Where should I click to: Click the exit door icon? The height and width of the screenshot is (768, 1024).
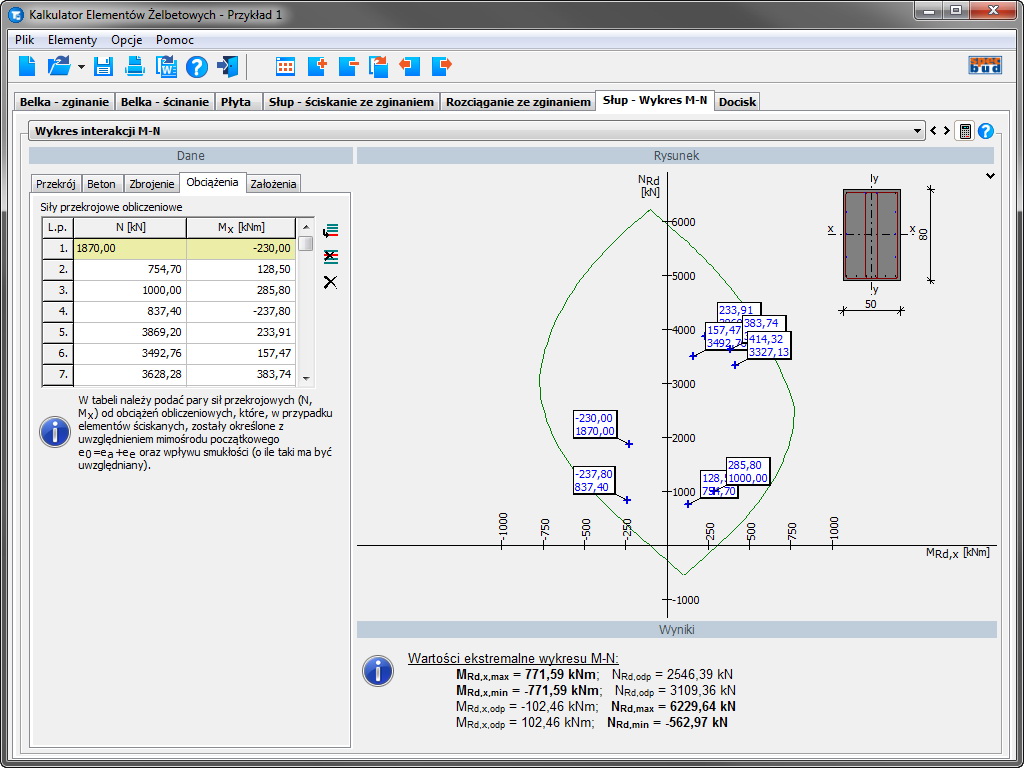[x=228, y=67]
